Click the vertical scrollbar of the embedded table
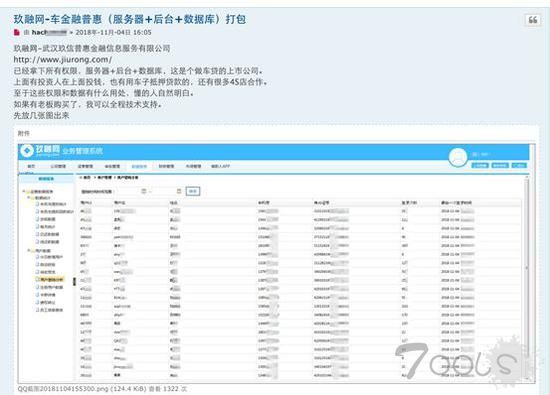Image resolution: width=550 pixels, height=395 pixels. point(526,277)
